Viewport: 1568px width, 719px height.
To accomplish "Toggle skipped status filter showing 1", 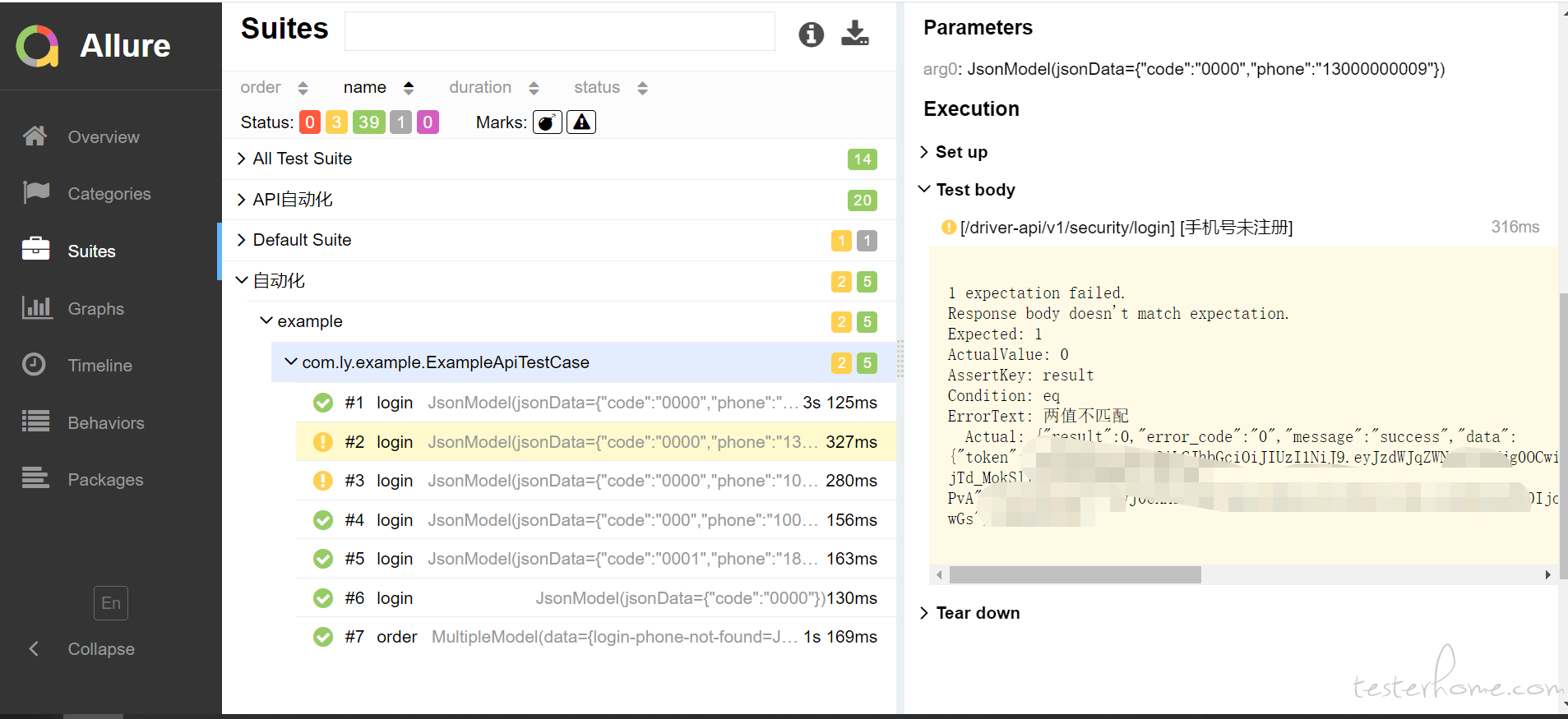I will 400,122.
